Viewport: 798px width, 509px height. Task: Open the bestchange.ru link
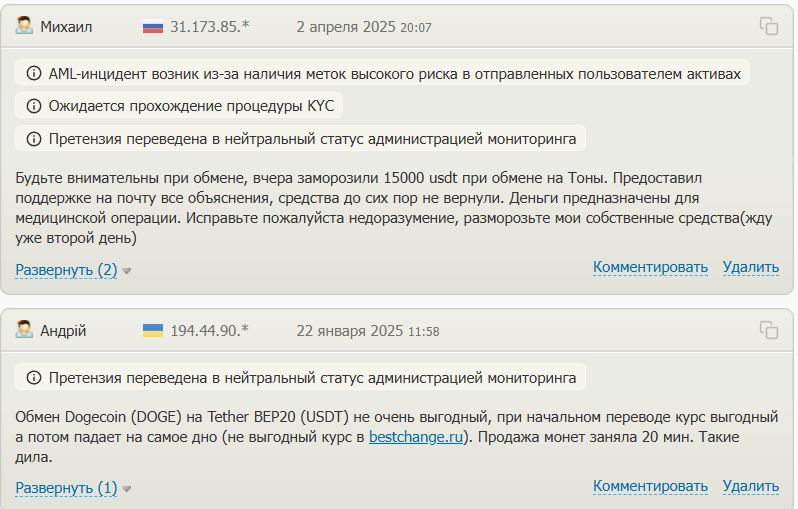[x=416, y=437]
